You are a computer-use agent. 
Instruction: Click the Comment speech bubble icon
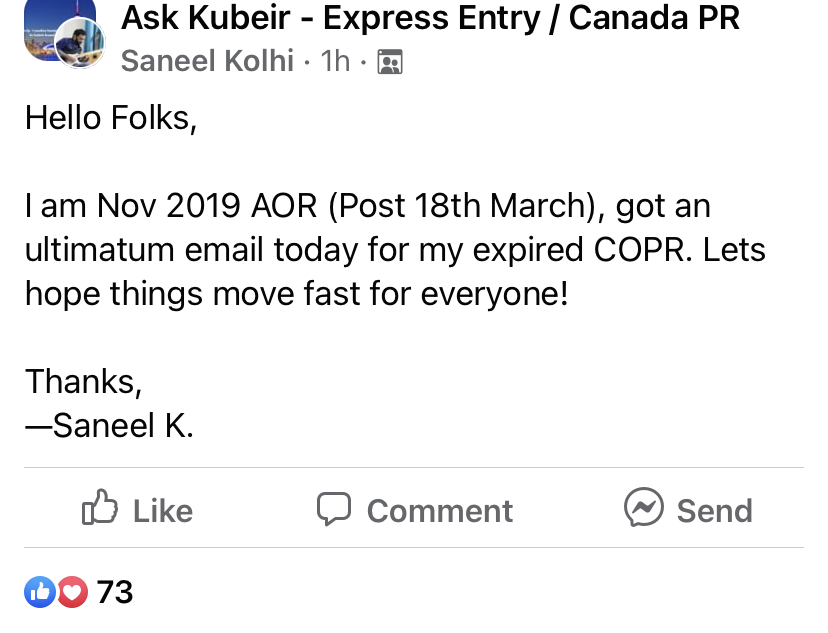(x=334, y=509)
